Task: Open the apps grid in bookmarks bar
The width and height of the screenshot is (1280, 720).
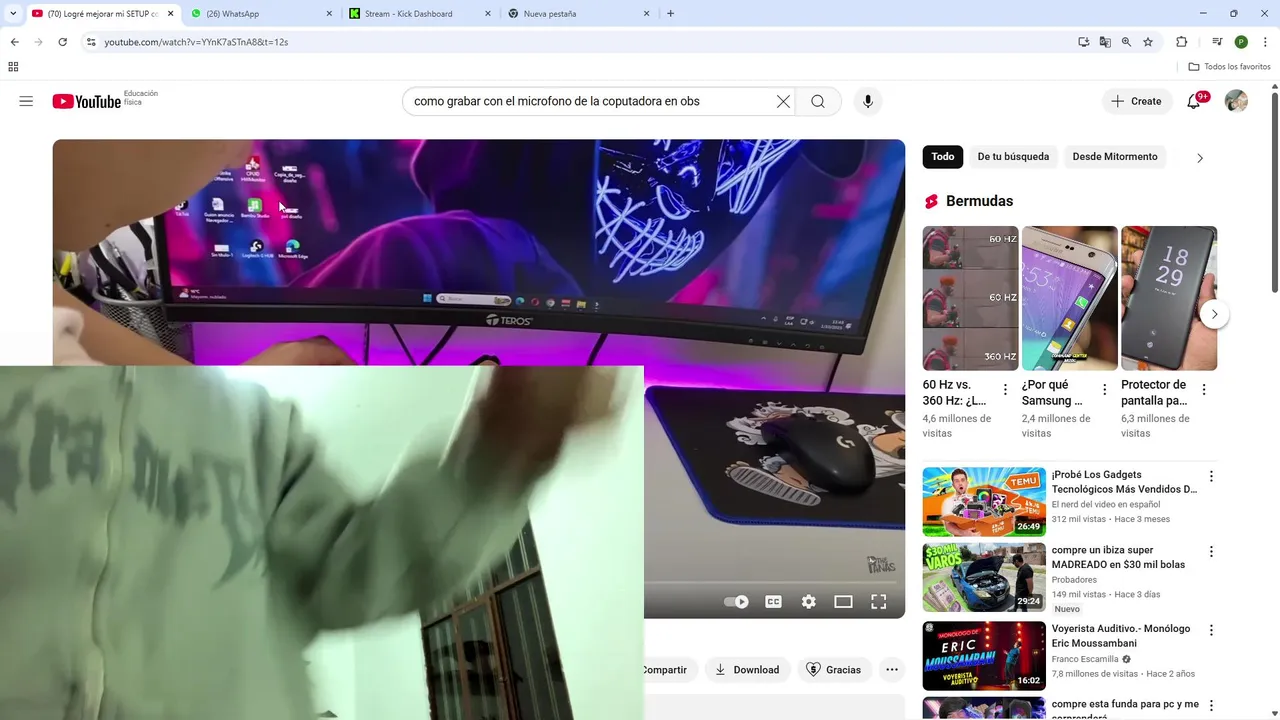Action: (13, 67)
